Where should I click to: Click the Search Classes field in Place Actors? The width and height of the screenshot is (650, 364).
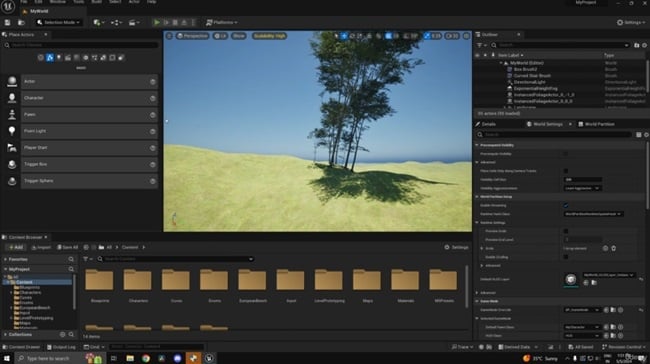[x=81, y=45]
